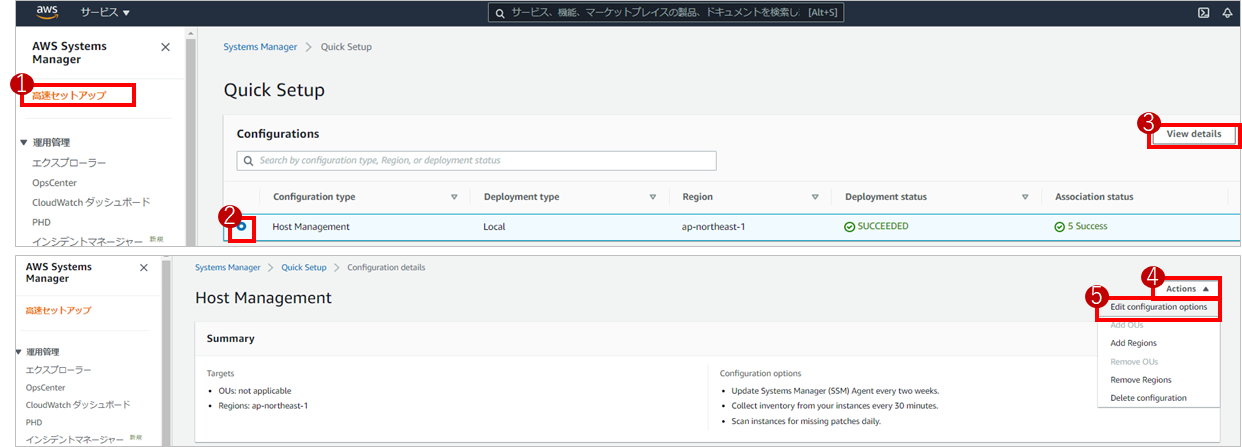Sort by the Region column arrow
Viewport: 1242px width, 447px height.
tap(815, 197)
